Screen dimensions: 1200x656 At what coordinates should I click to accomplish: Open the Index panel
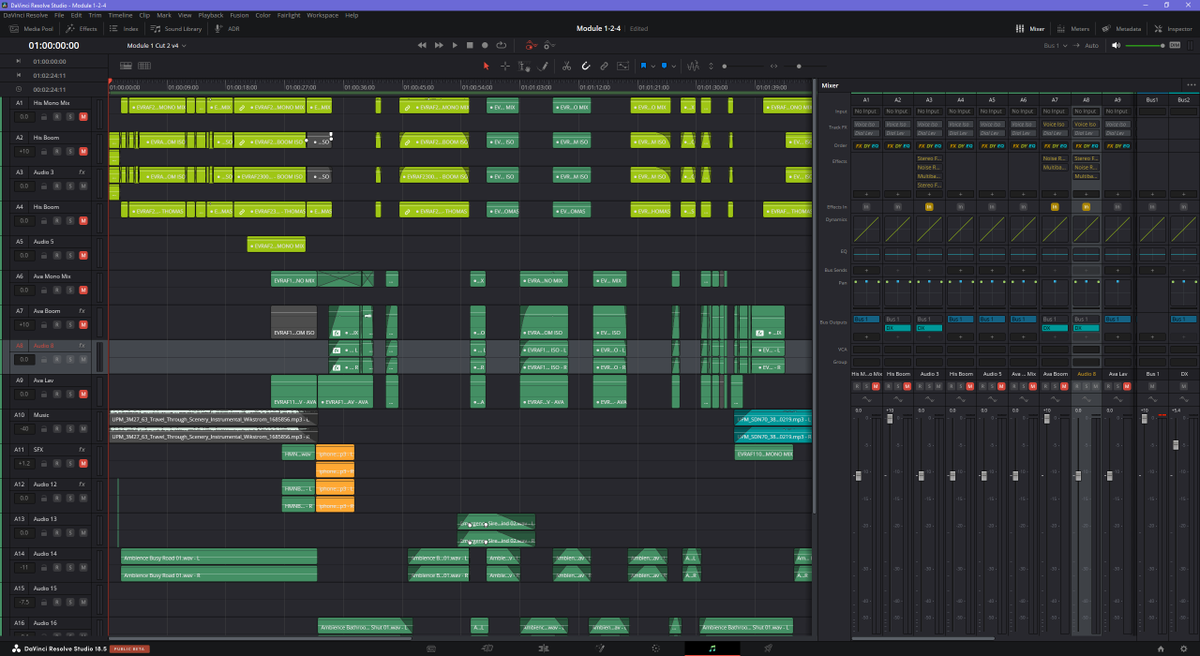click(x=125, y=29)
